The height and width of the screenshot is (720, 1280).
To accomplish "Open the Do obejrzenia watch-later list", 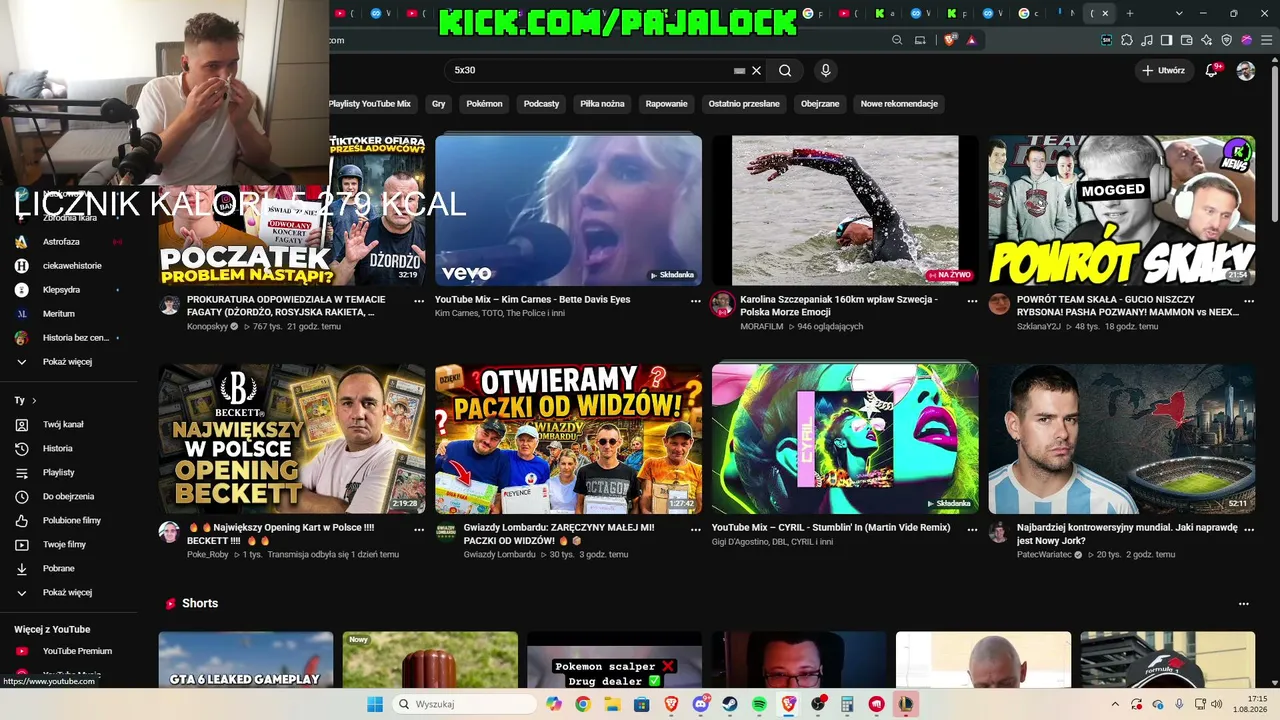I will [68, 496].
